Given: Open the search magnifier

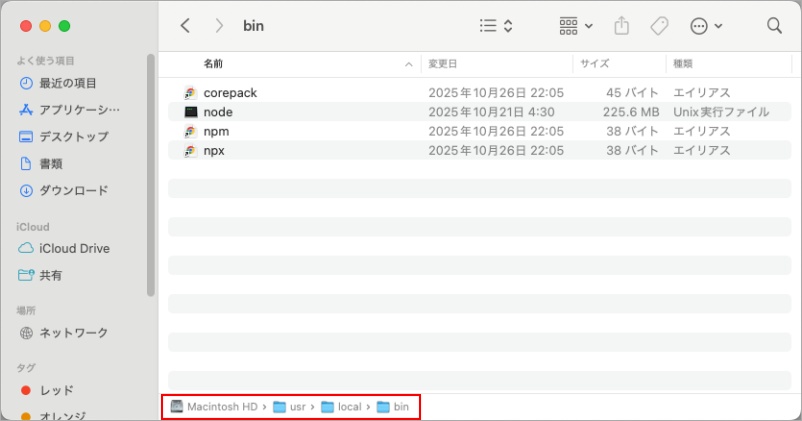Looking at the screenshot, I should (x=774, y=26).
